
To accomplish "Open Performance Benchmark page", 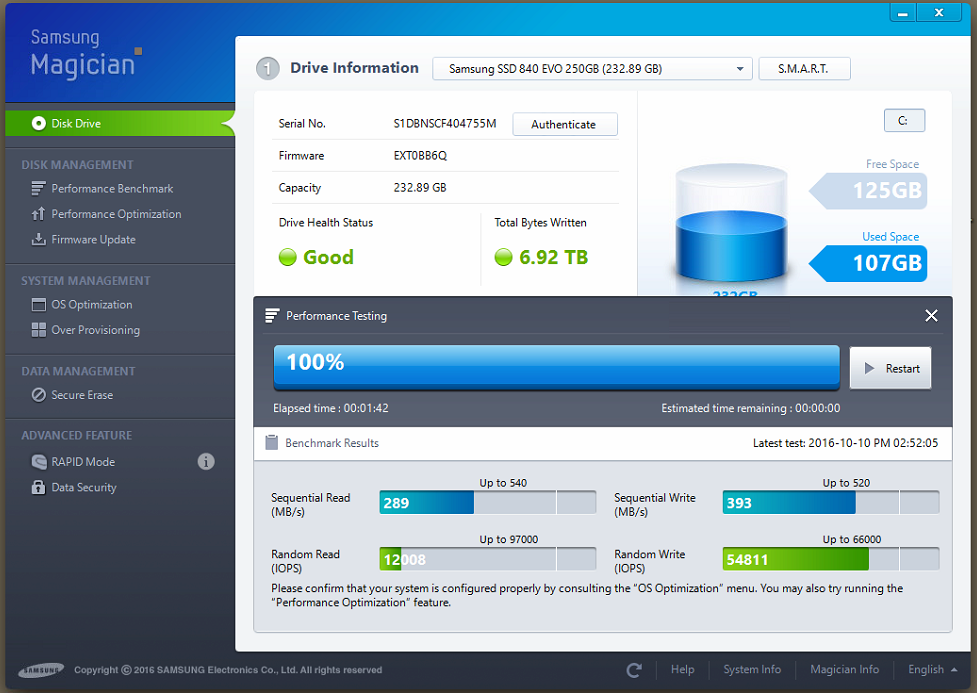I will click(112, 189).
